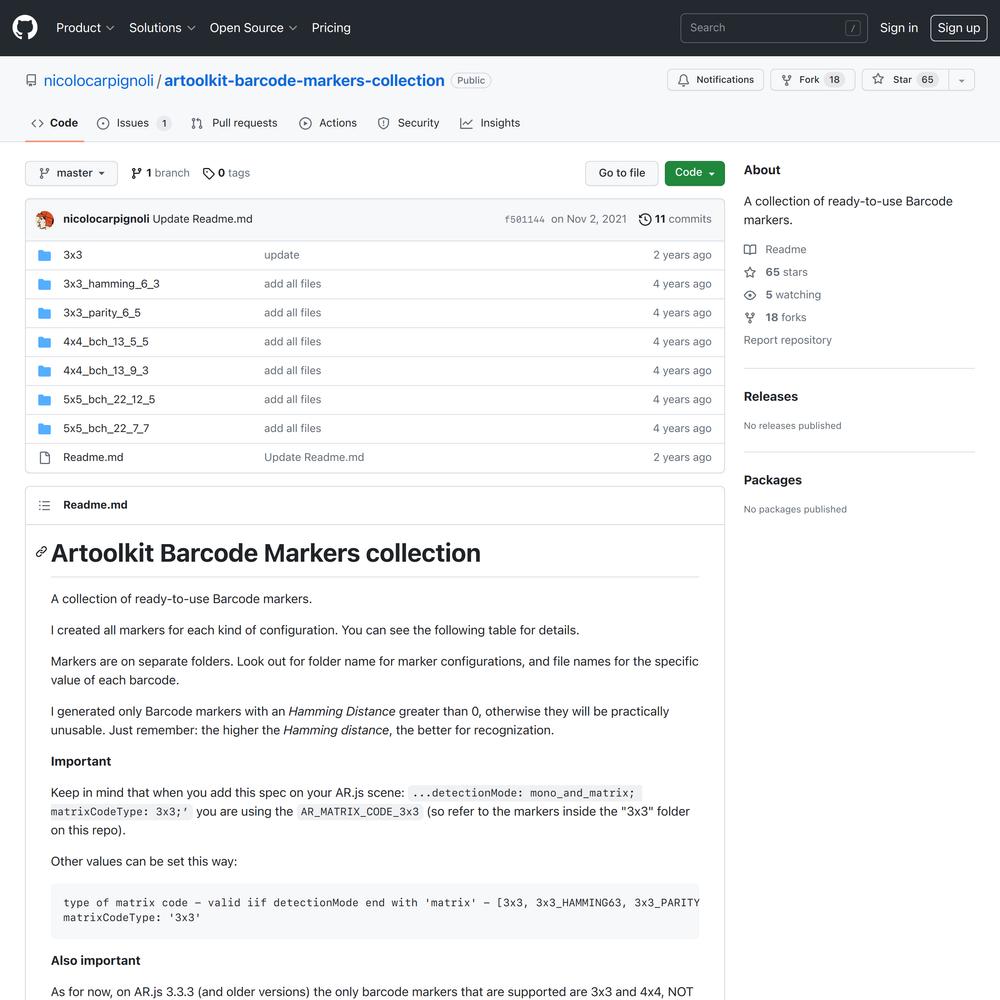Viewport: 1000px width, 1000px height.
Task: Click the Readme book icon in About
Action: click(750, 249)
